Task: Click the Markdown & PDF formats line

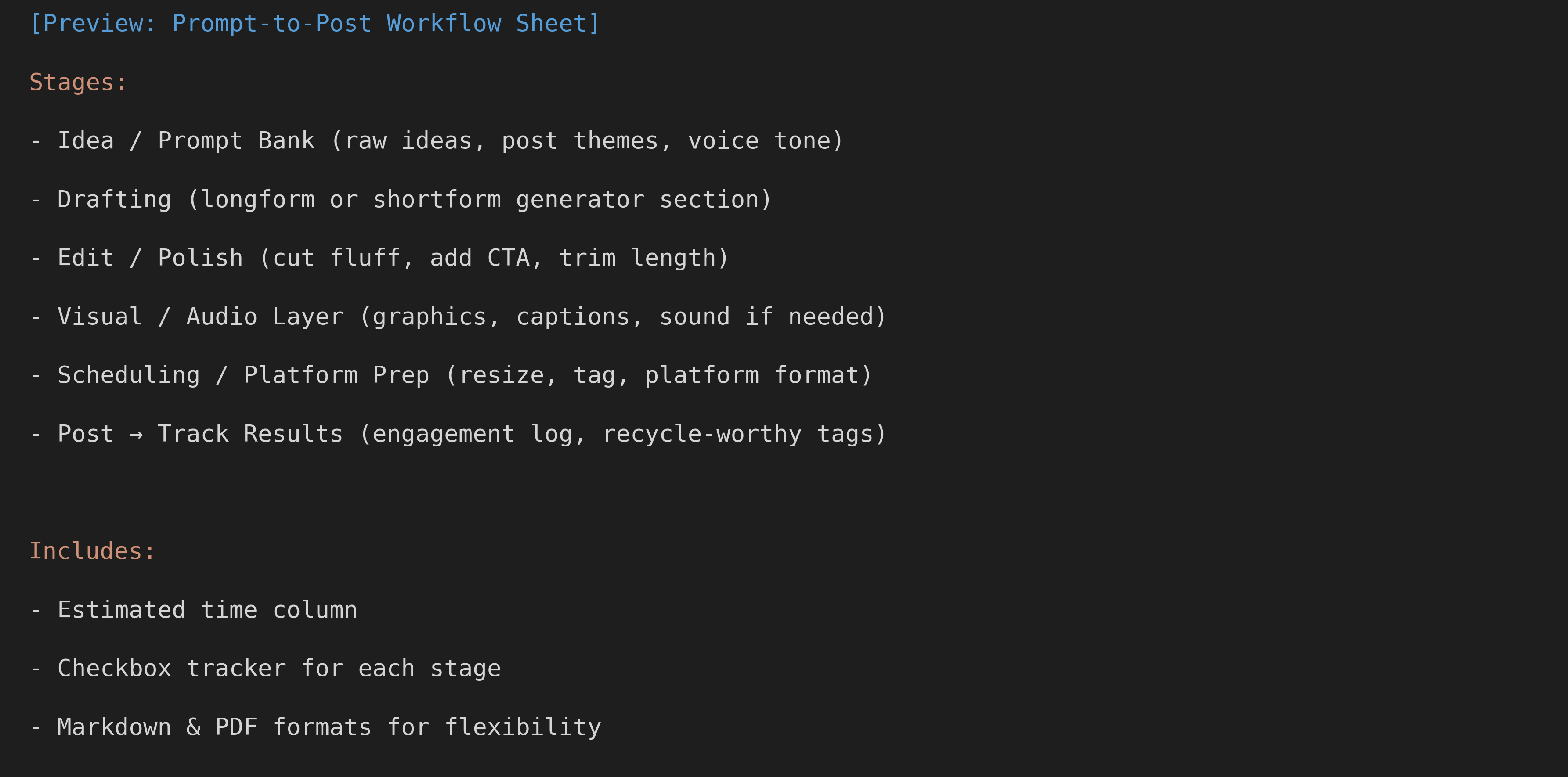Action: [x=315, y=727]
